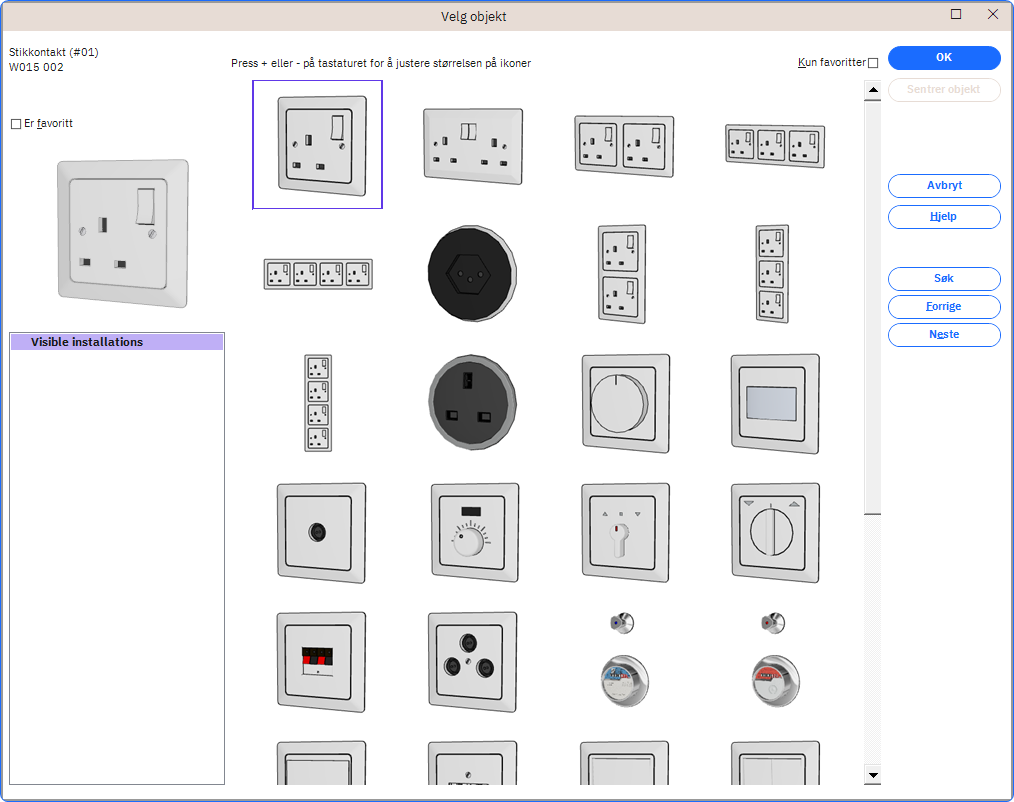Screen dimensions: 1014x802
Task: Pick the blank display panel icon
Action: (x=775, y=403)
